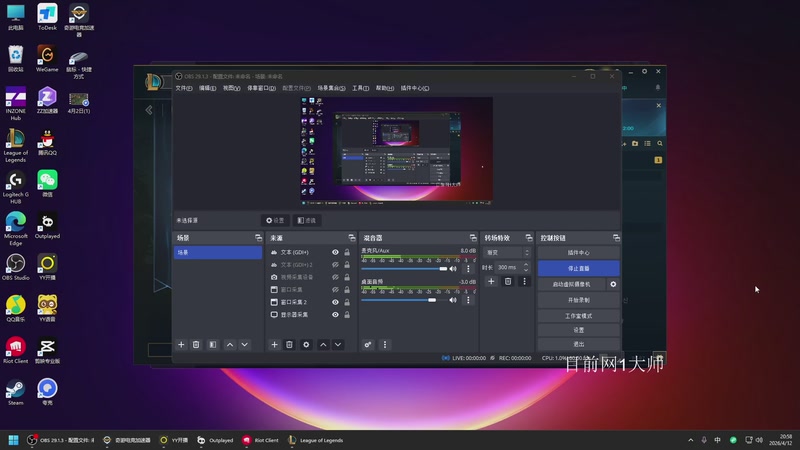
Task: Click the 开始录制 button
Action: (x=578, y=299)
